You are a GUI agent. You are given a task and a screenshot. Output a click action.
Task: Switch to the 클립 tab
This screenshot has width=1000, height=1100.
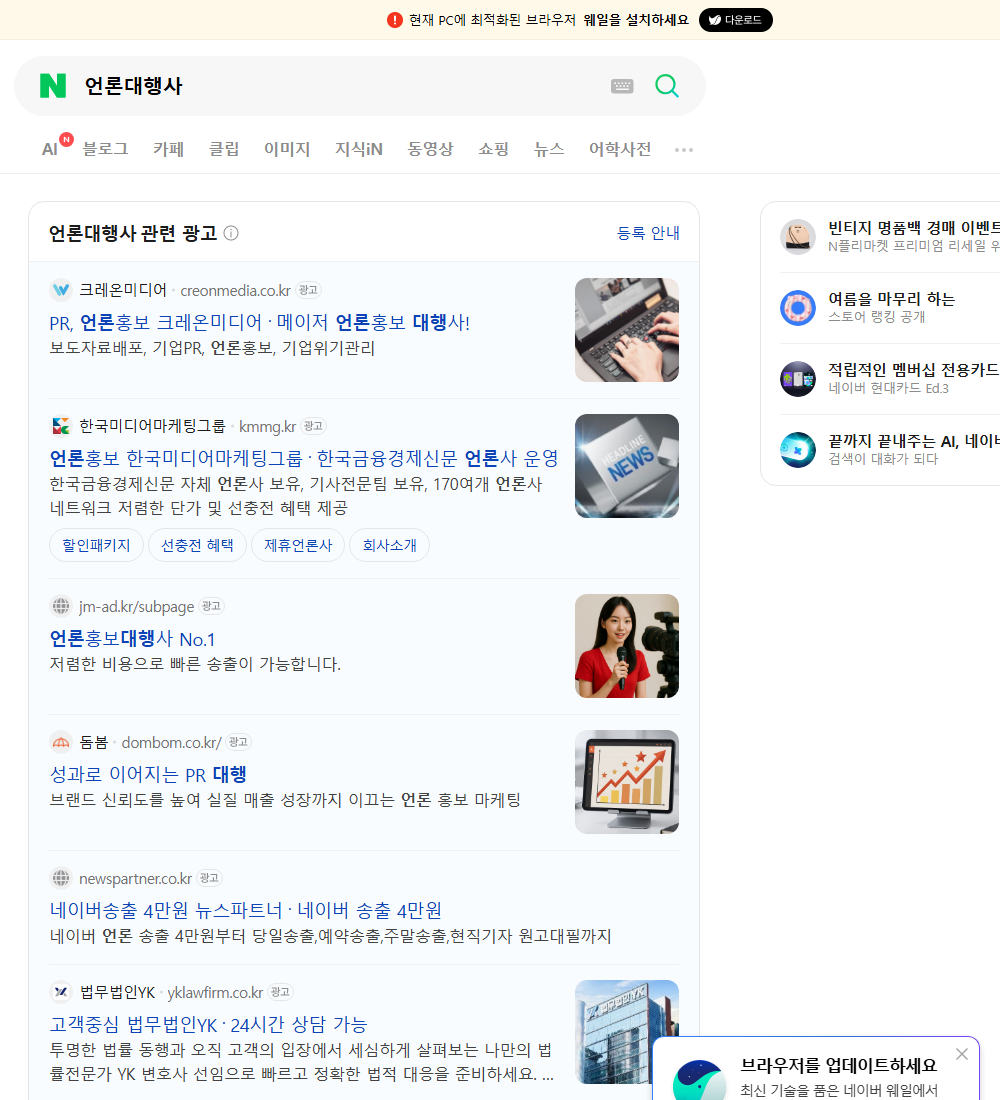[224, 149]
